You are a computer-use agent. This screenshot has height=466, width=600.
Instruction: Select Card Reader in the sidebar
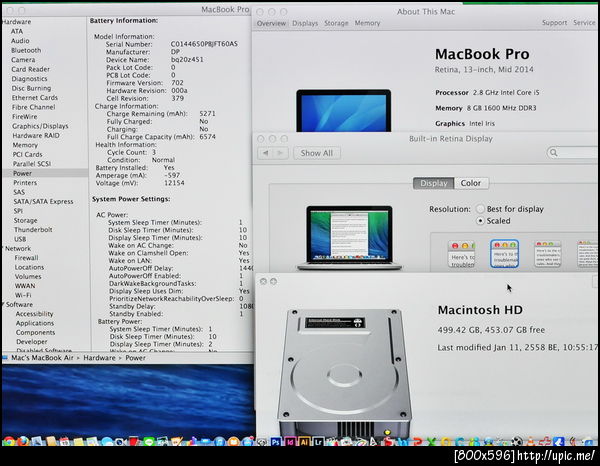[31, 69]
